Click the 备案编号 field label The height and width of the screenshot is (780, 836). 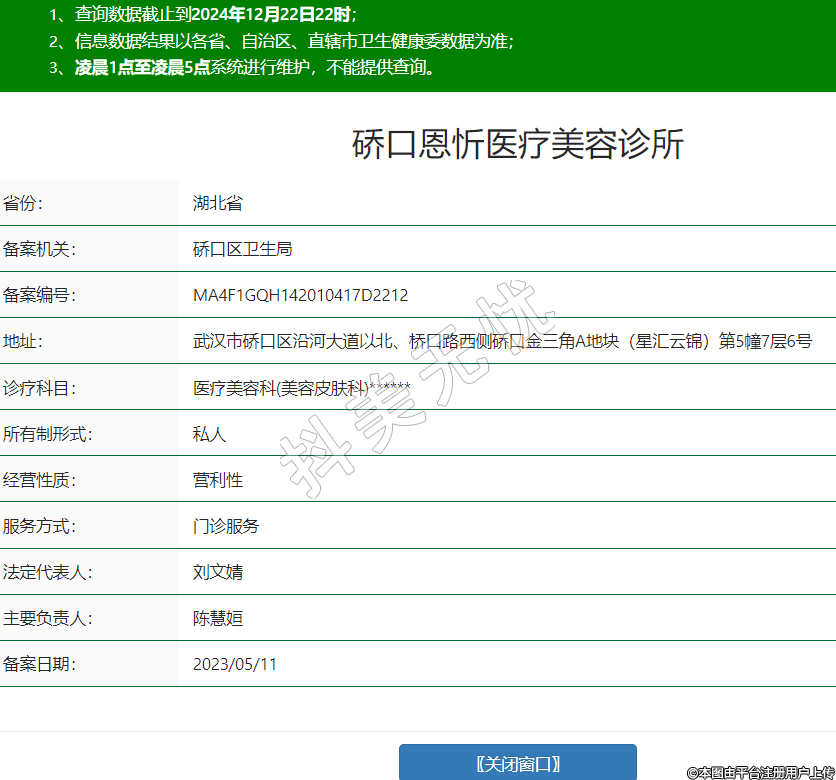(x=39, y=296)
